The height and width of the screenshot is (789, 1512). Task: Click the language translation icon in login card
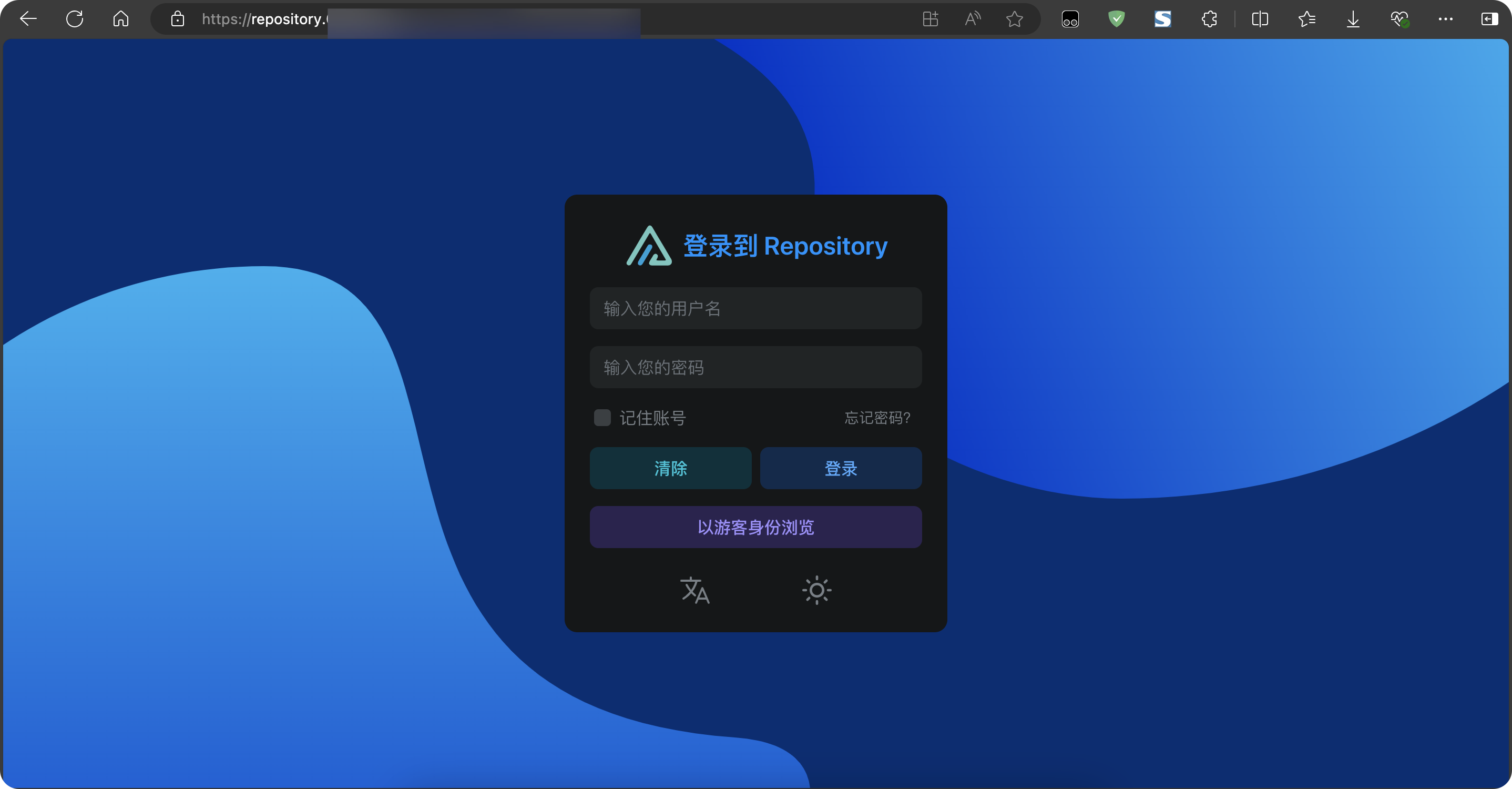coord(695,590)
